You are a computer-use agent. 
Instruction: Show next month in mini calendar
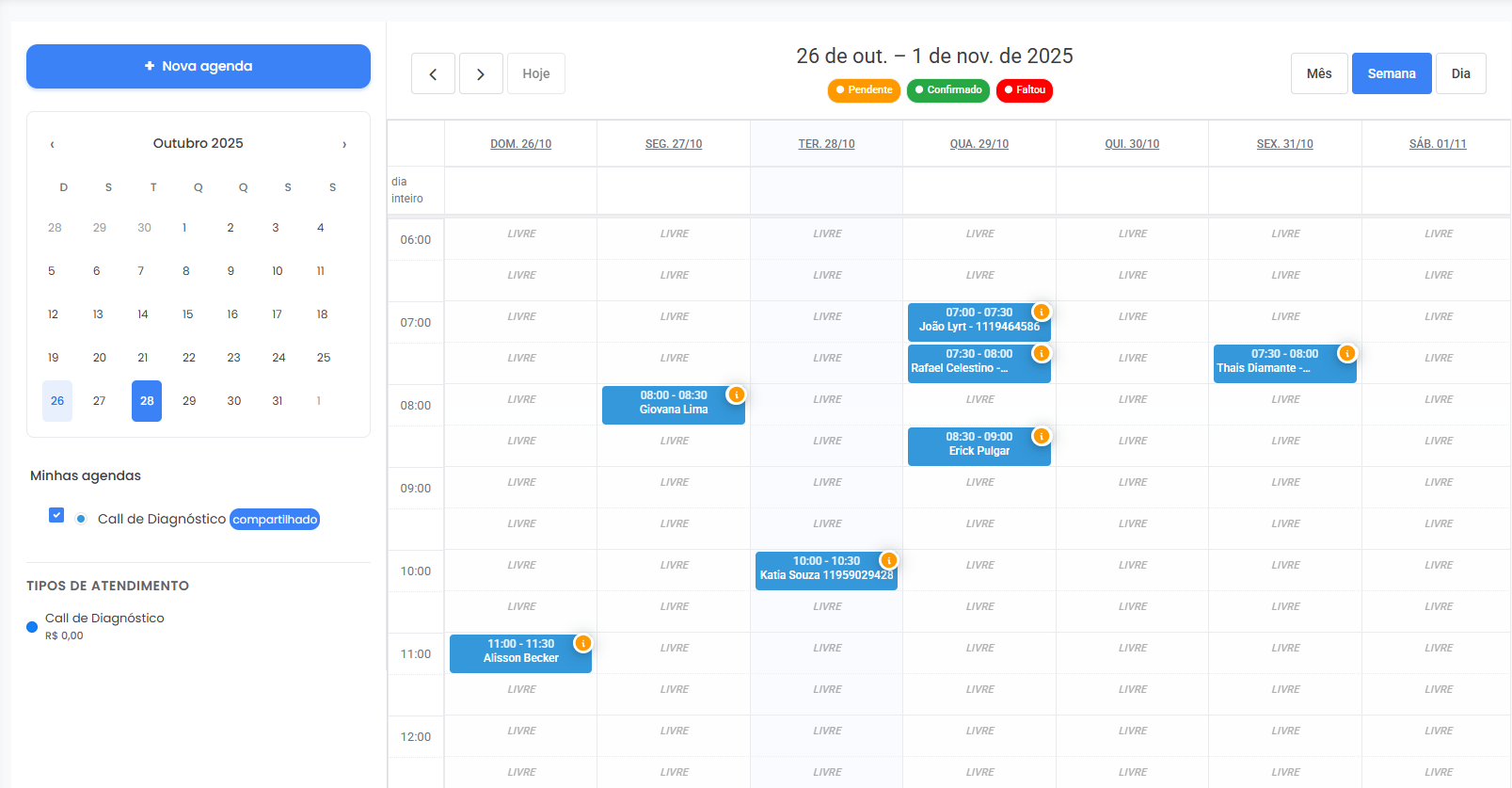tap(344, 144)
